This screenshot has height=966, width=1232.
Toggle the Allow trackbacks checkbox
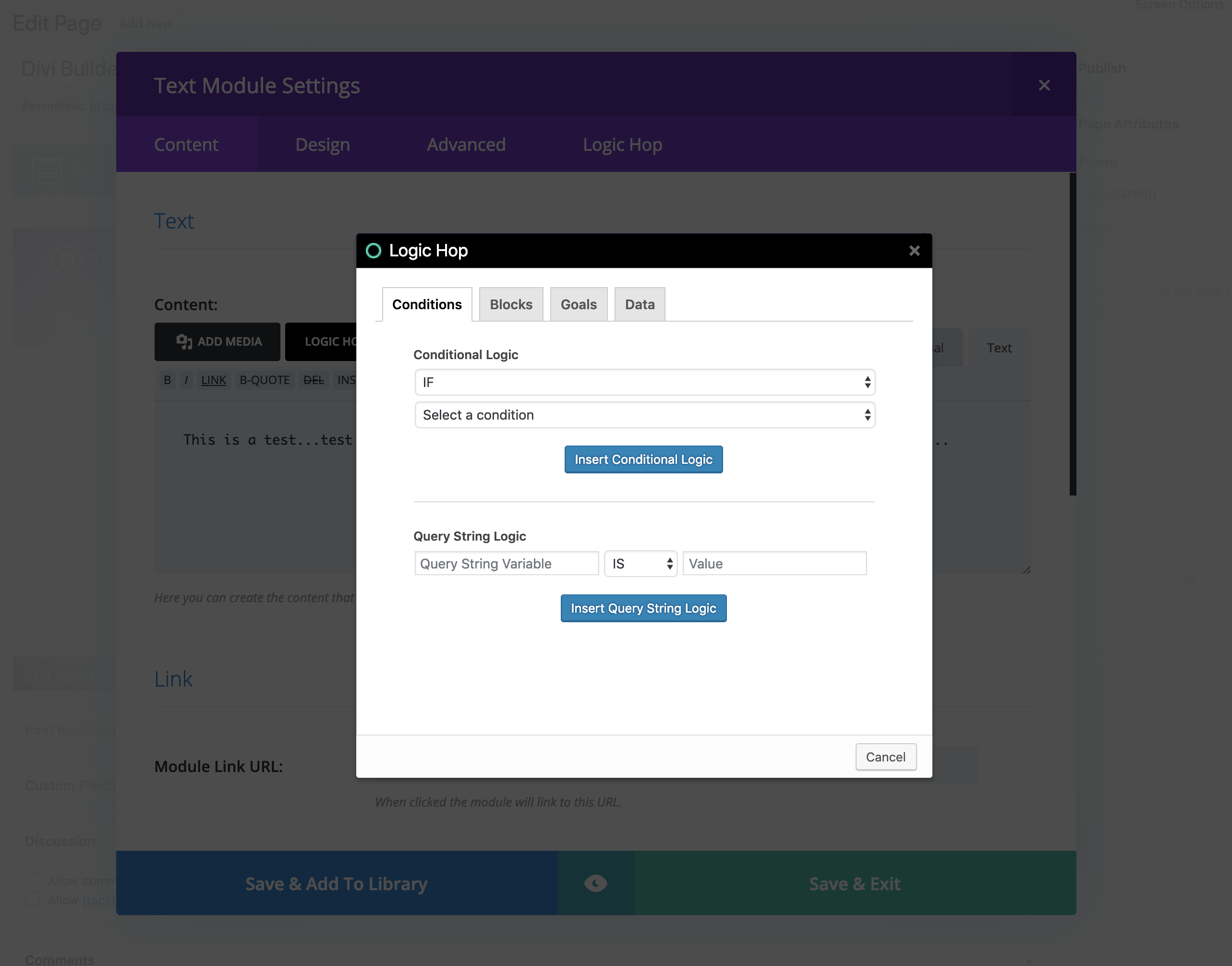[x=33, y=899]
